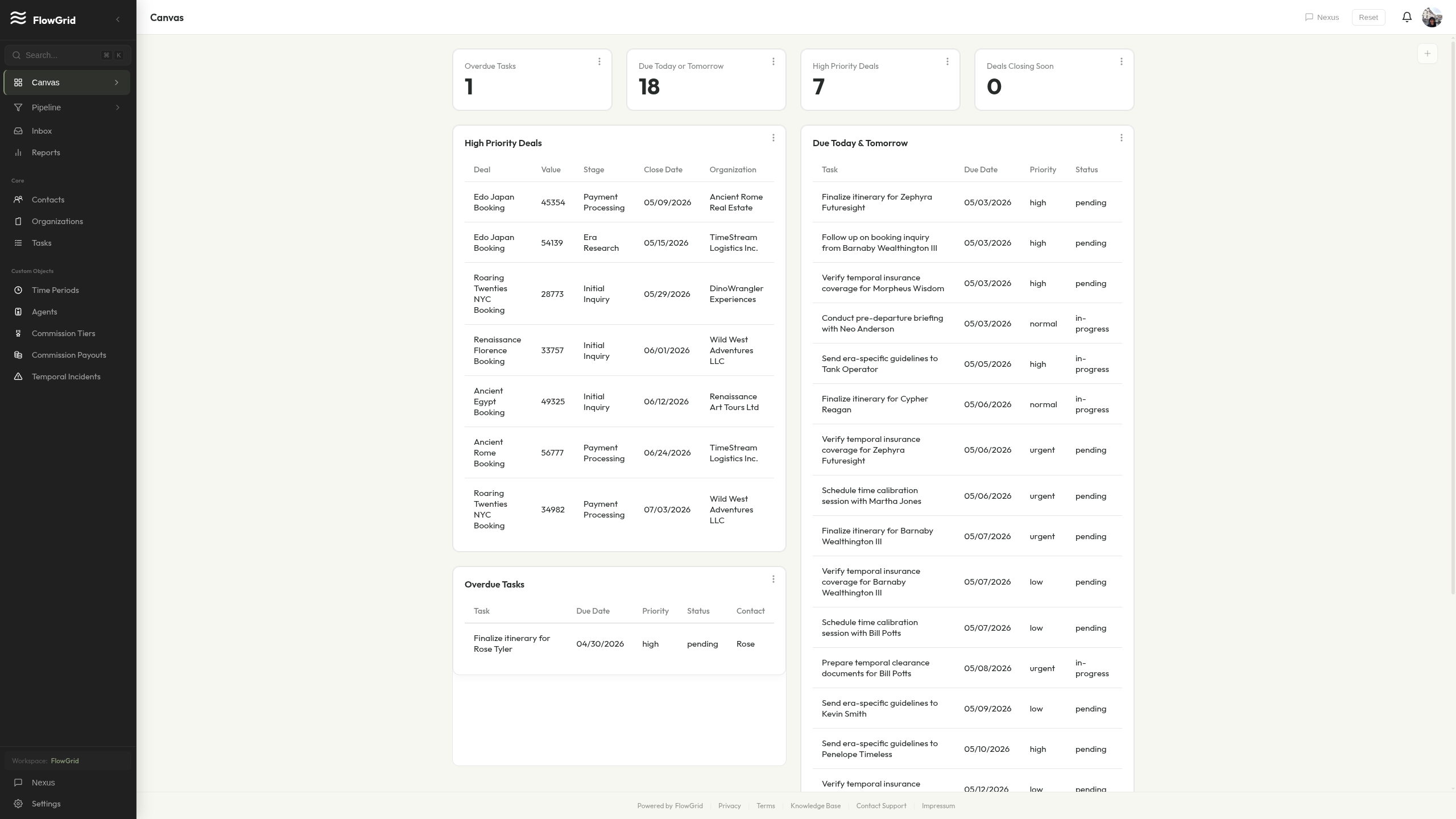Click the Reports bar chart icon

click(18, 152)
